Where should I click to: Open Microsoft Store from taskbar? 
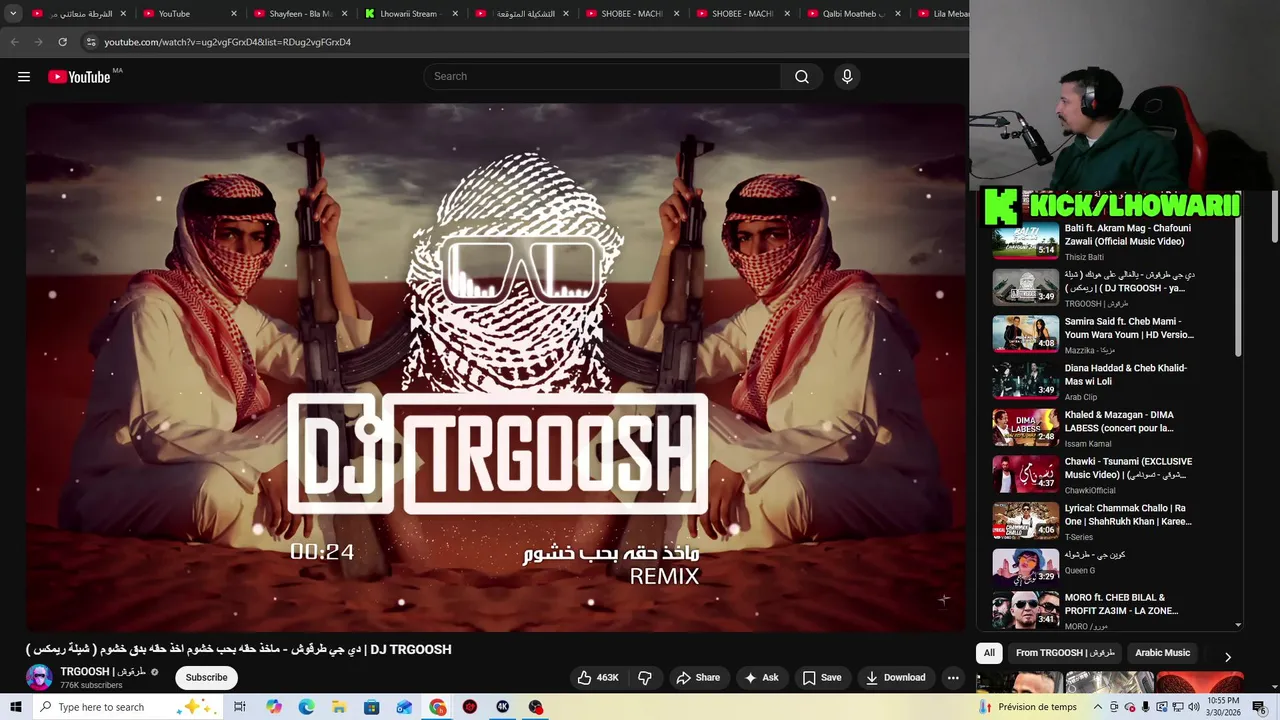tap(372, 707)
